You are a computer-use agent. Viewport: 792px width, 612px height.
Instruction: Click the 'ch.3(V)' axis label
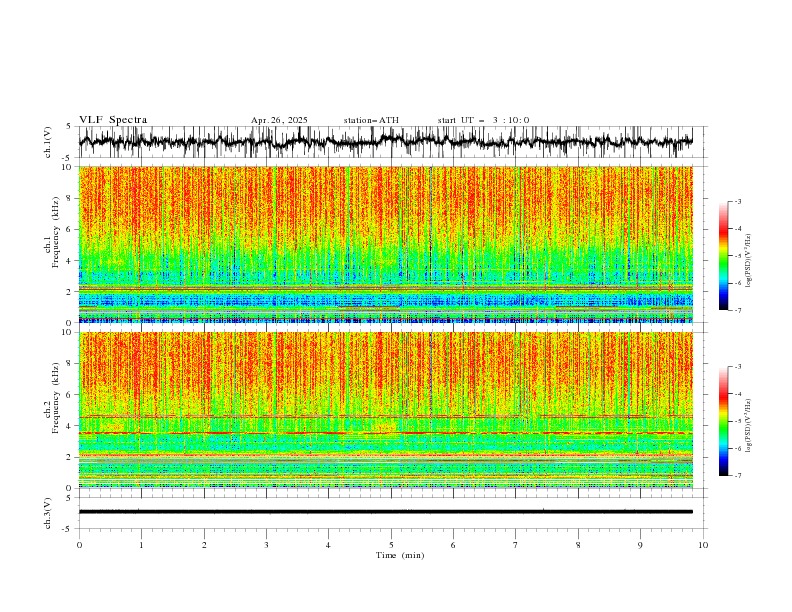point(47,513)
